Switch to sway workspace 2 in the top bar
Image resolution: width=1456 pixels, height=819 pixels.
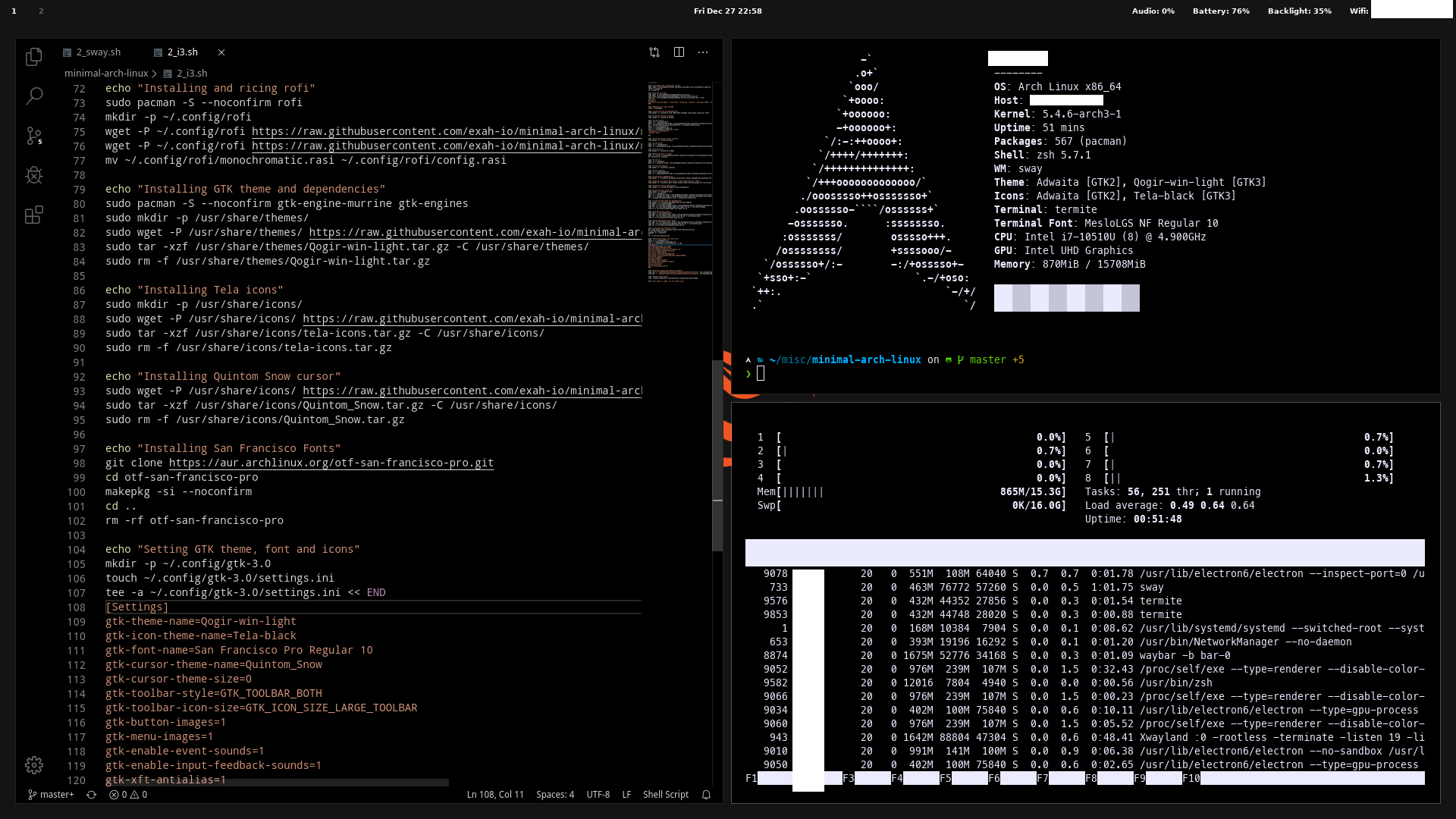coord(41,11)
